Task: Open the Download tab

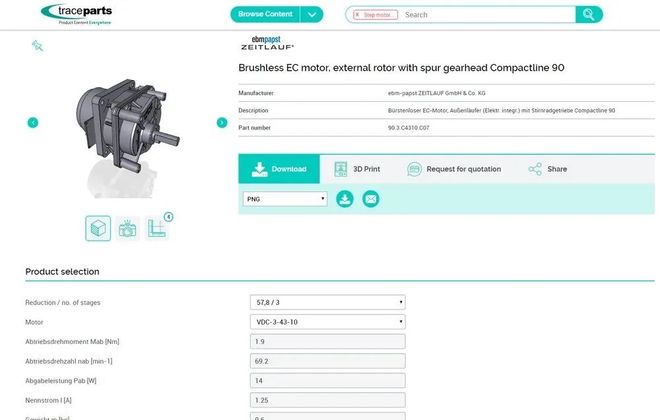Action: 278,169
